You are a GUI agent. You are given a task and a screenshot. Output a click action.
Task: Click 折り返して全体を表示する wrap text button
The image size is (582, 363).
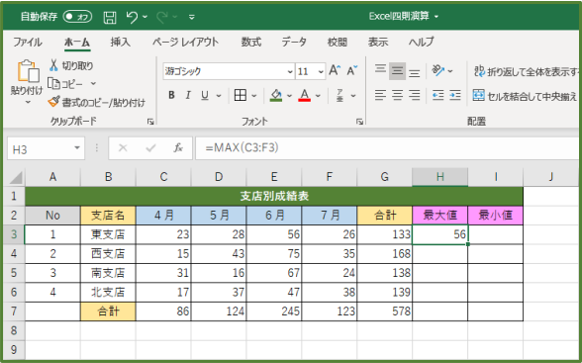click(526, 71)
